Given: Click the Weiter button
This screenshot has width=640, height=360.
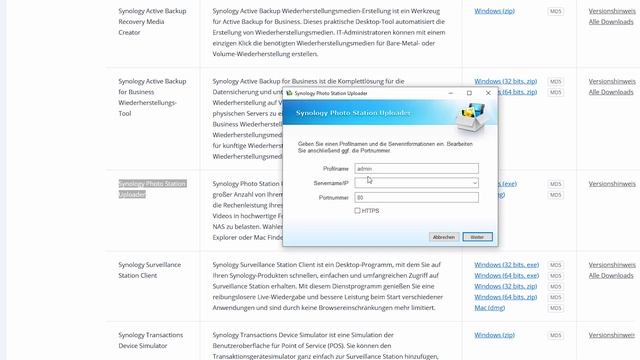Looking at the screenshot, I should [477, 237].
